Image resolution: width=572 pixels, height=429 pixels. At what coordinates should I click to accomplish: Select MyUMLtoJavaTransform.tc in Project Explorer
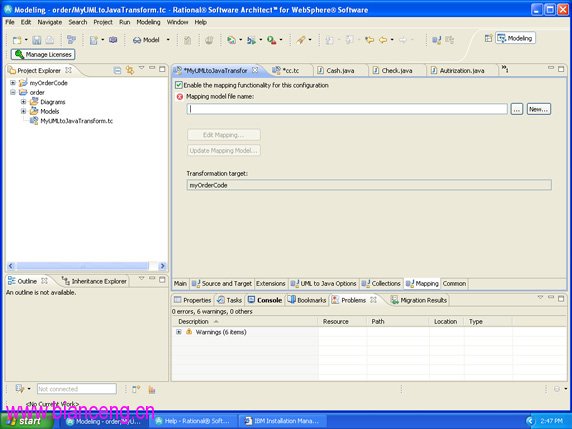(x=76, y=121)
